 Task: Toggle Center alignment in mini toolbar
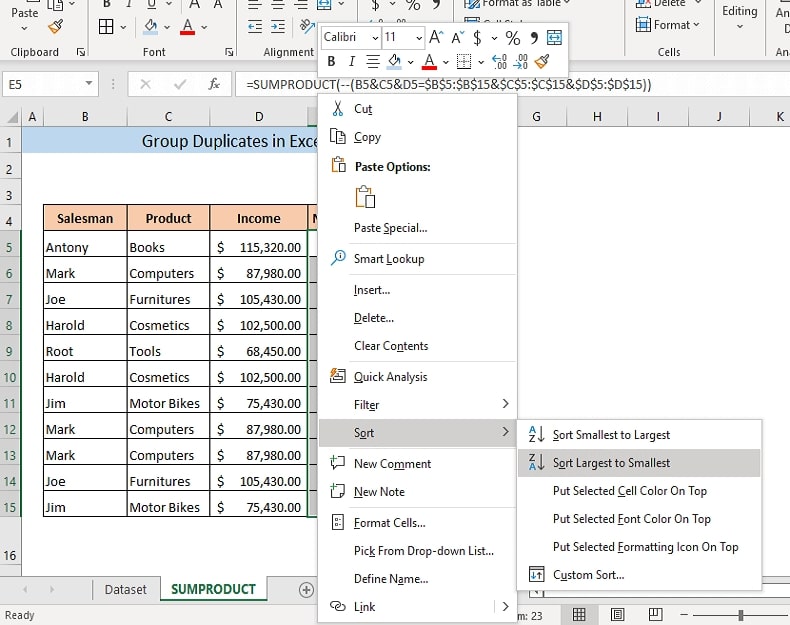coord(373,61)
